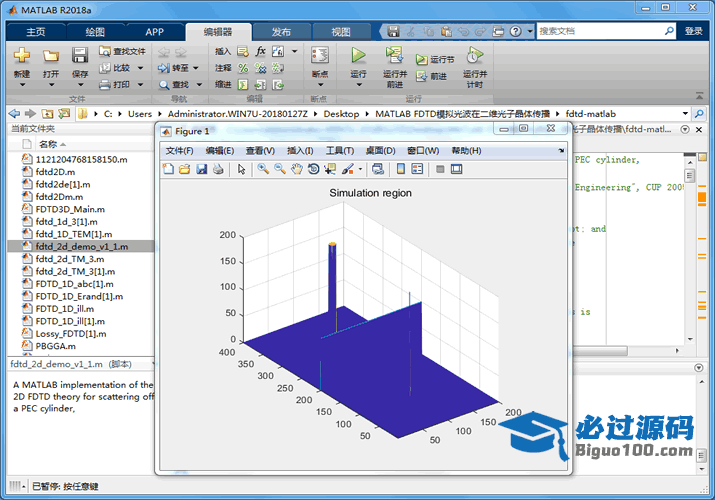Click the back navigation arrow icon
The width and height of the screenshot is (715, 500).
pyautogui.click(x=15, y=113)
